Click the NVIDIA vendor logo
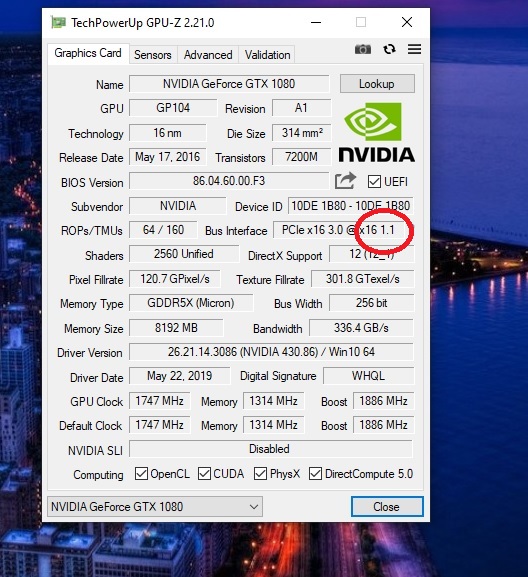The width and height of the screenshot is (528, 577). click(376, 132)
